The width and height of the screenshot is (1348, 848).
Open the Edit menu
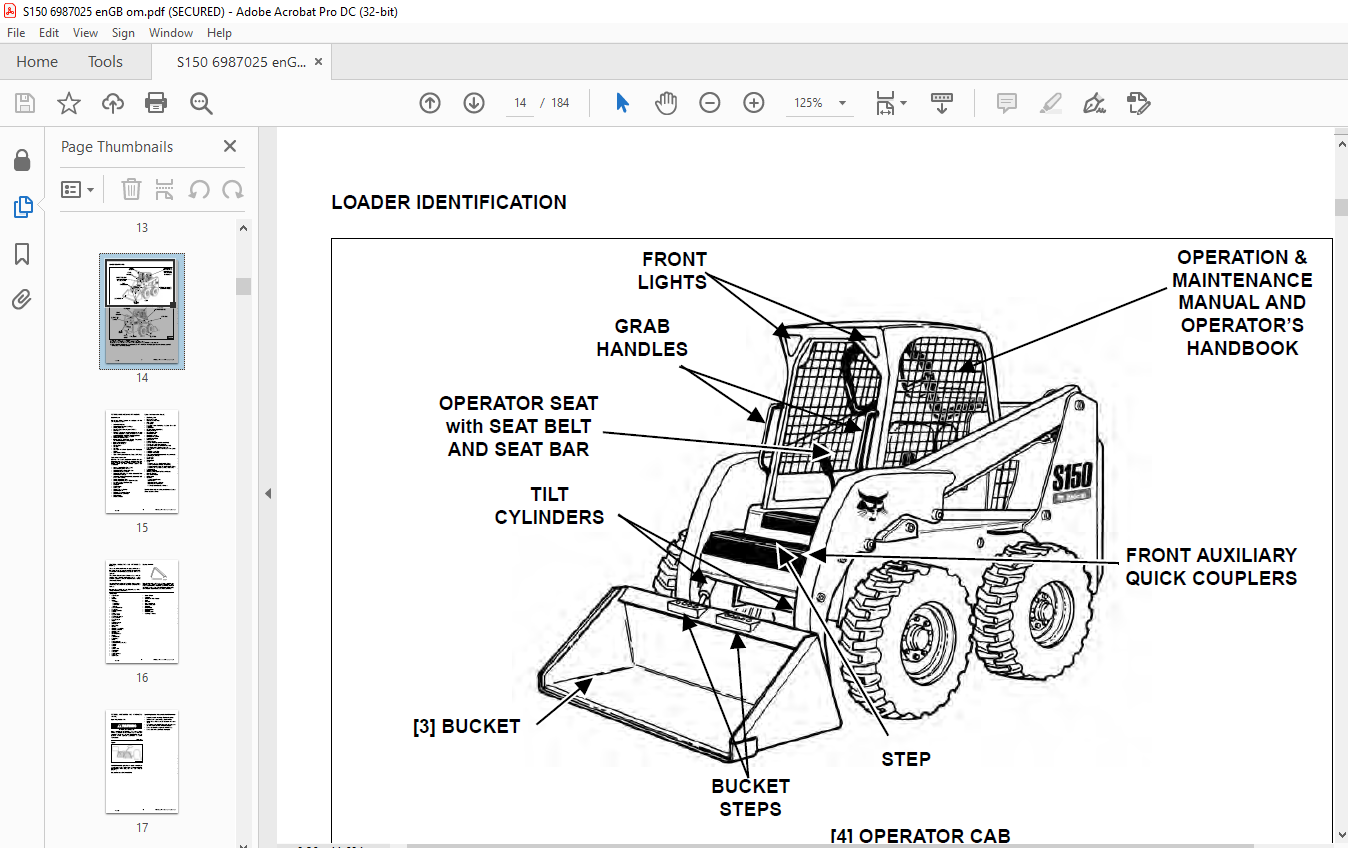(49, 33)
